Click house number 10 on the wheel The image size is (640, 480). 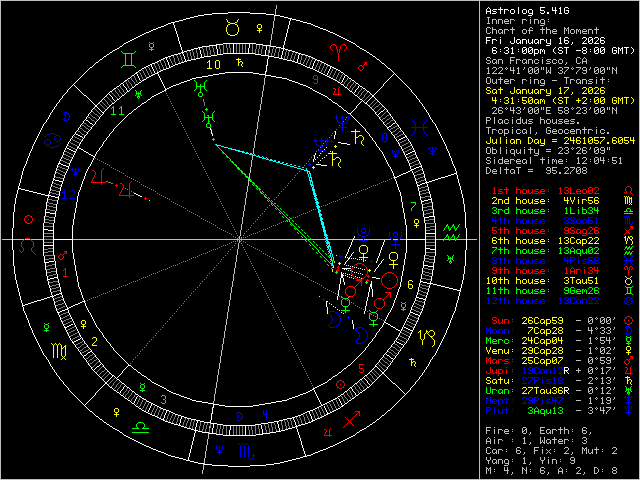pos(212,64)
